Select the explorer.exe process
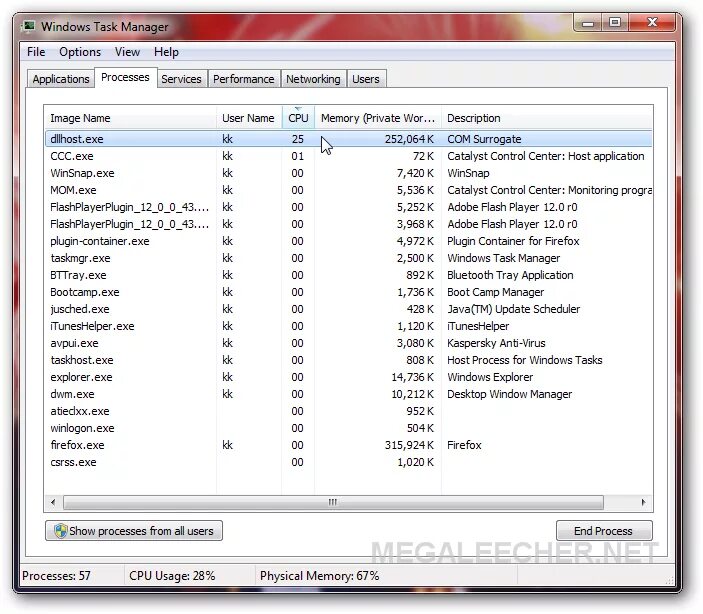 [x=348, y=378]
